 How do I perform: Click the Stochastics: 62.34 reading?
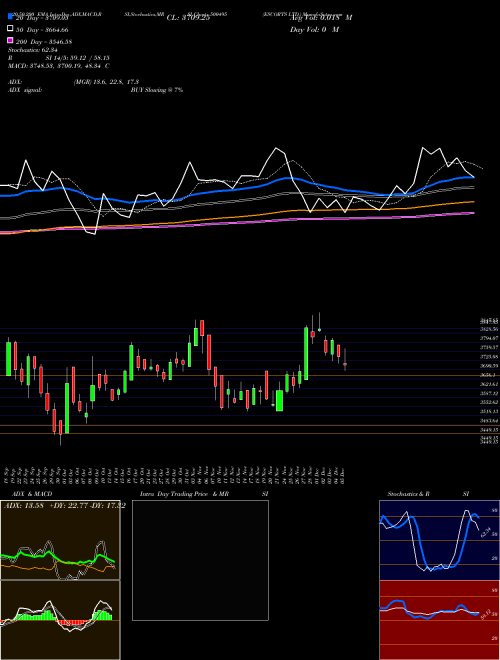[x=32, y=50]
